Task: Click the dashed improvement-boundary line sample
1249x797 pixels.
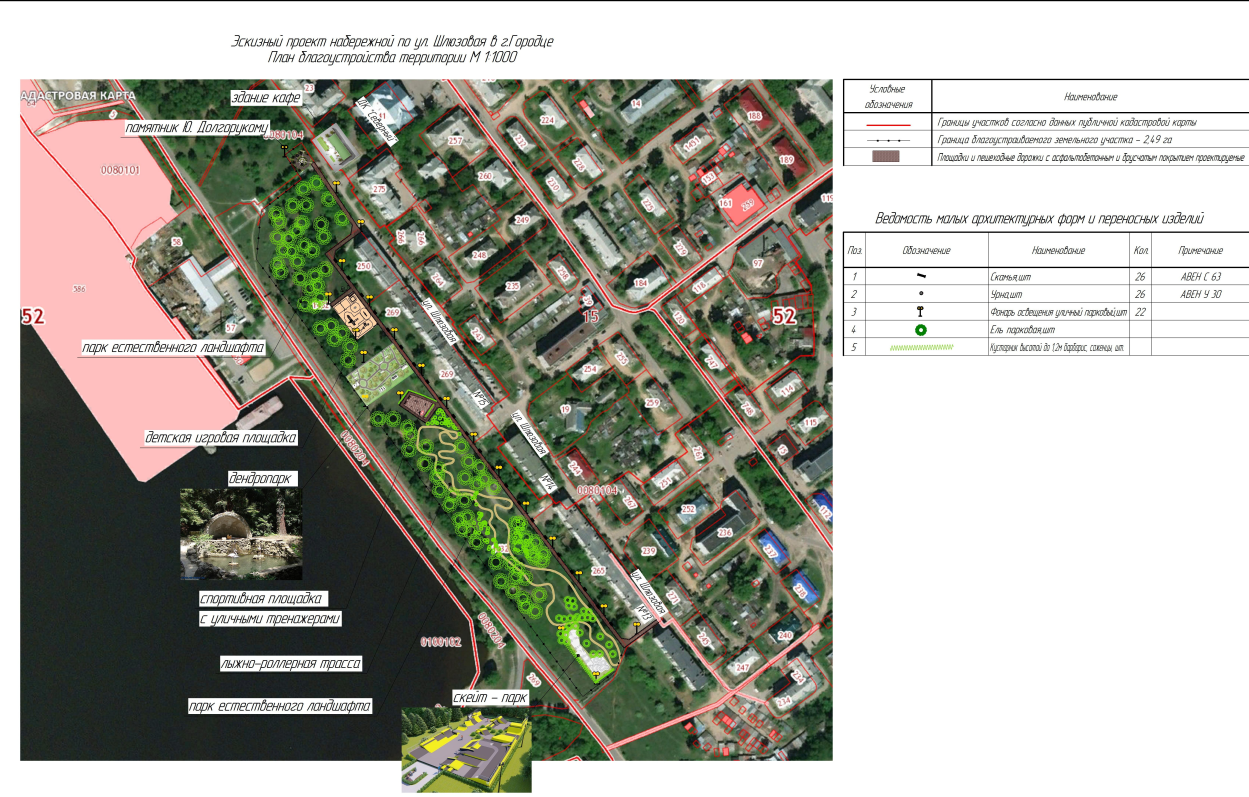Action: (886, 140)
